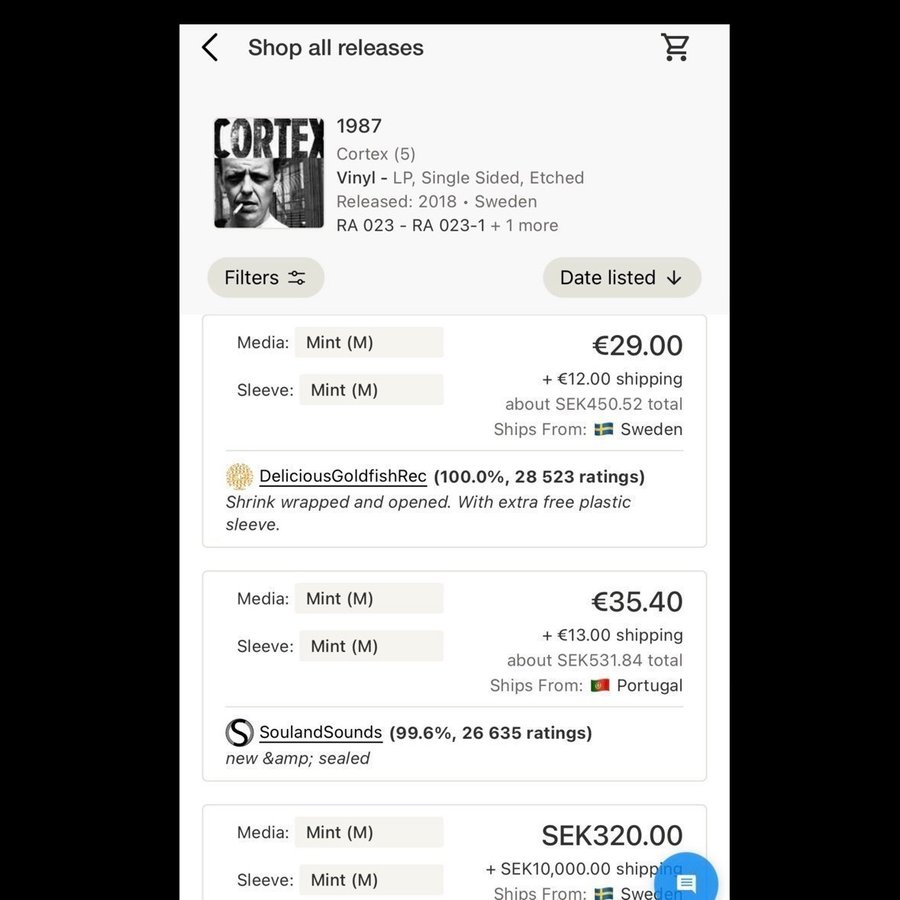Open the DeliciousGoldfishRec seller profile link

[x=343, y=476]
